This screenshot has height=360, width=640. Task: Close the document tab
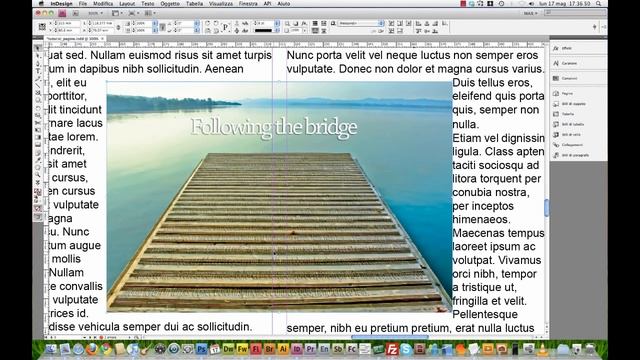(103, 39)
